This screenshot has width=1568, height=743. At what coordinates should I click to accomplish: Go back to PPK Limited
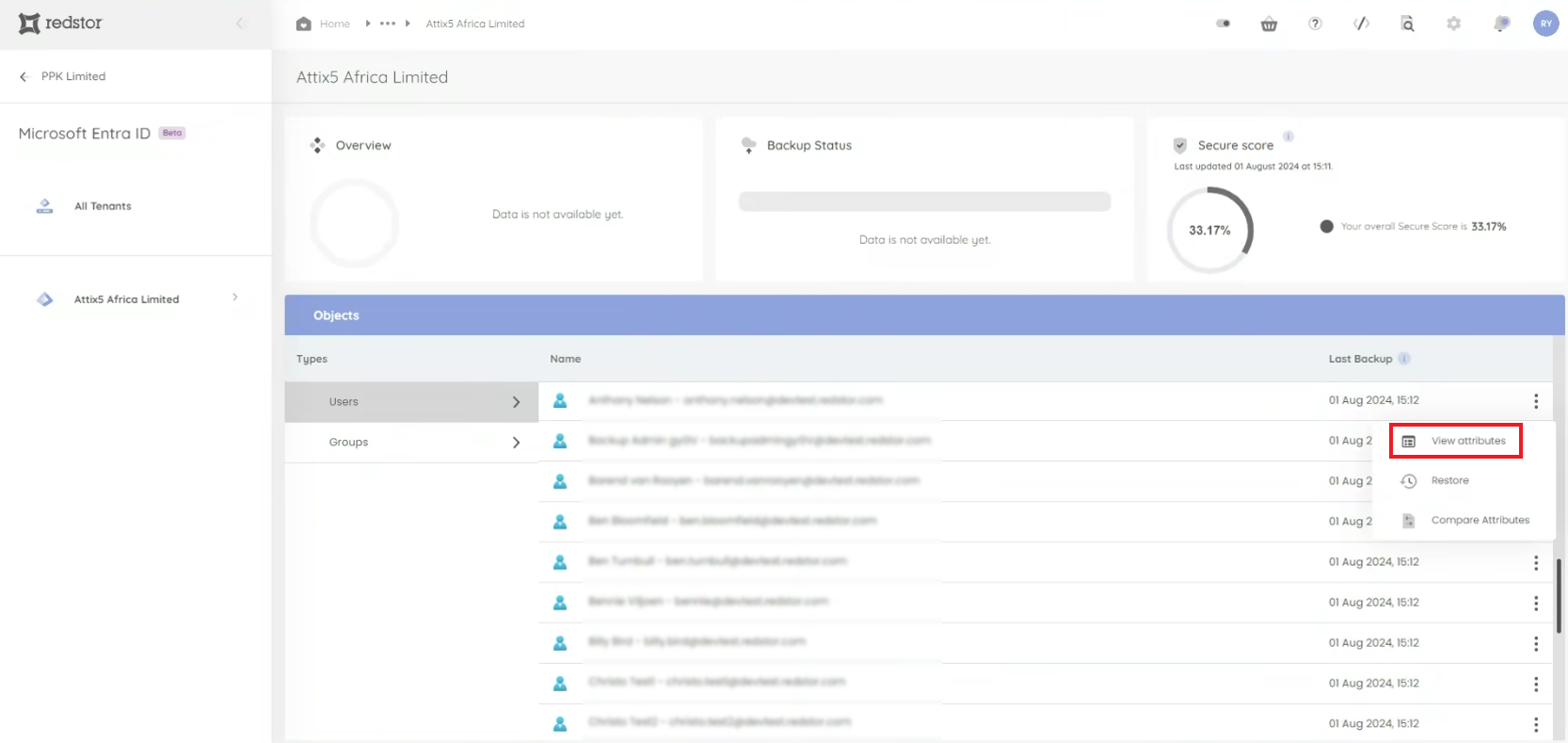click(62, 76)
